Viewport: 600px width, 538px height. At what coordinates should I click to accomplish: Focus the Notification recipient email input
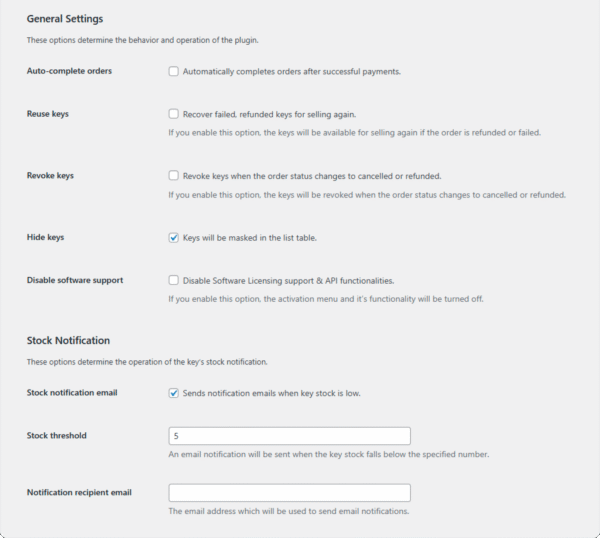(290, 493)
